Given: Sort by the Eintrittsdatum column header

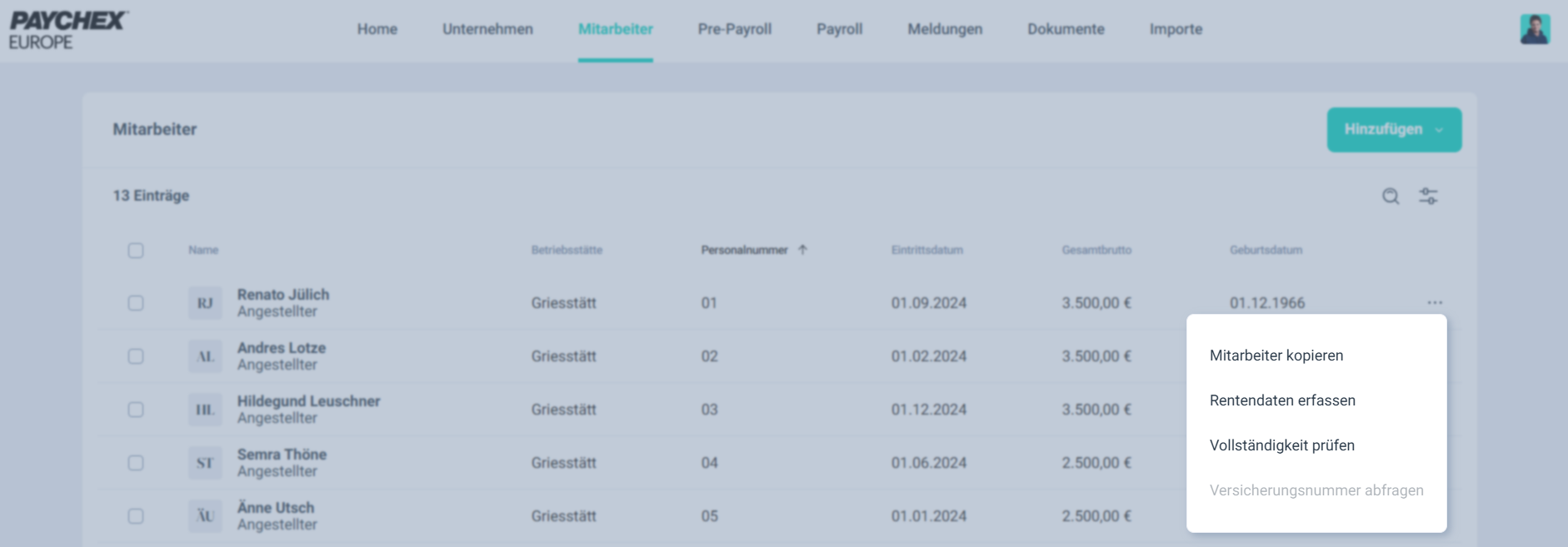Looking at the screenshot, I should tap(926, 250).
